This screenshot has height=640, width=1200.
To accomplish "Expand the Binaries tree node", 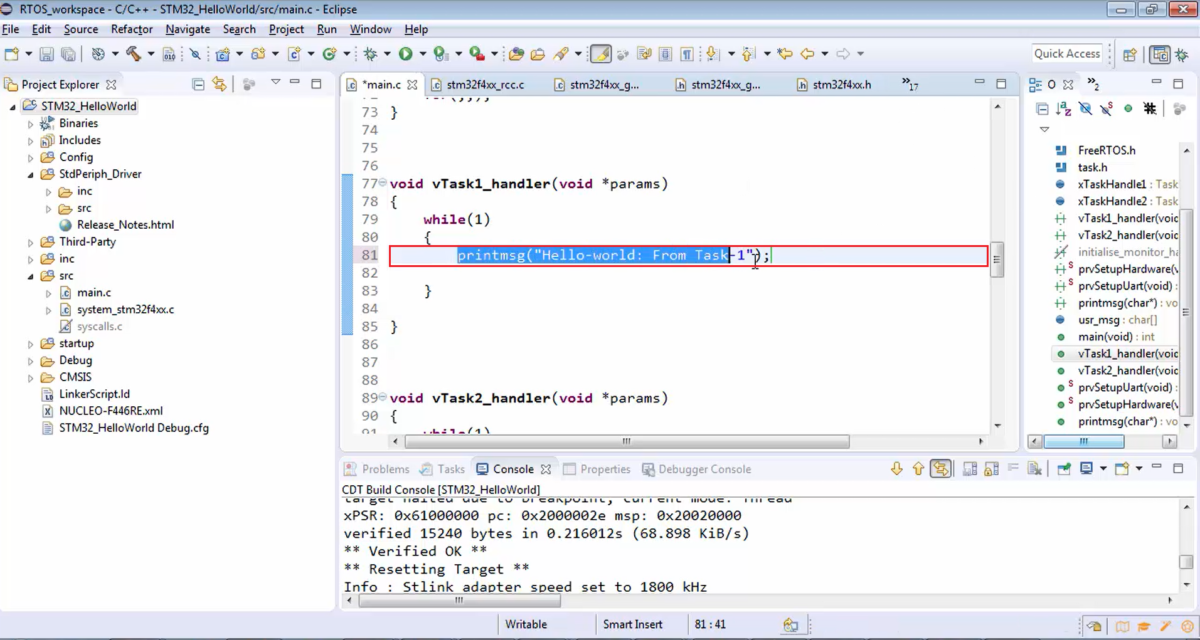I will click(x=31, y=124).
